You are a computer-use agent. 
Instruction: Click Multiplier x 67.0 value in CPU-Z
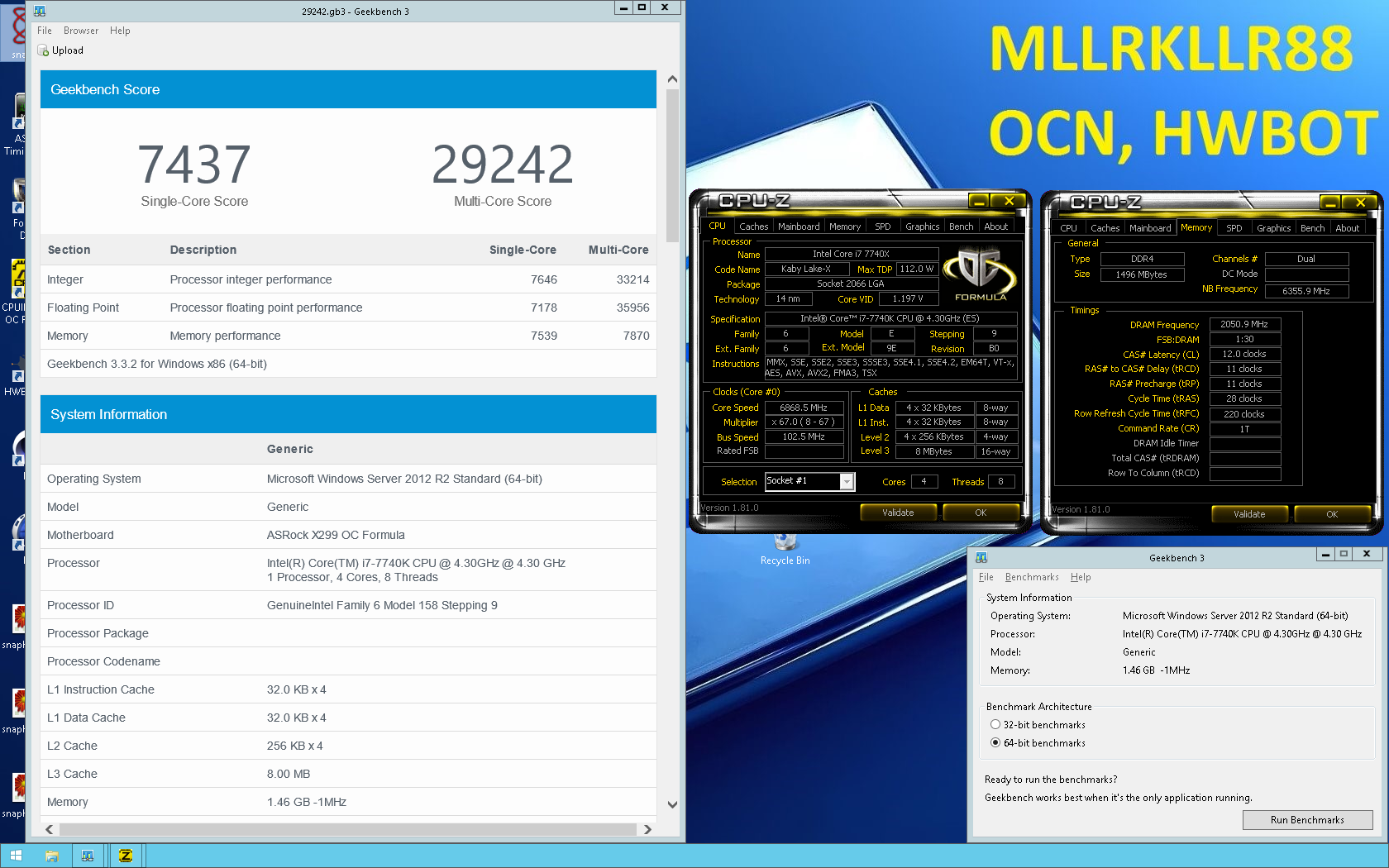point(804,422)
